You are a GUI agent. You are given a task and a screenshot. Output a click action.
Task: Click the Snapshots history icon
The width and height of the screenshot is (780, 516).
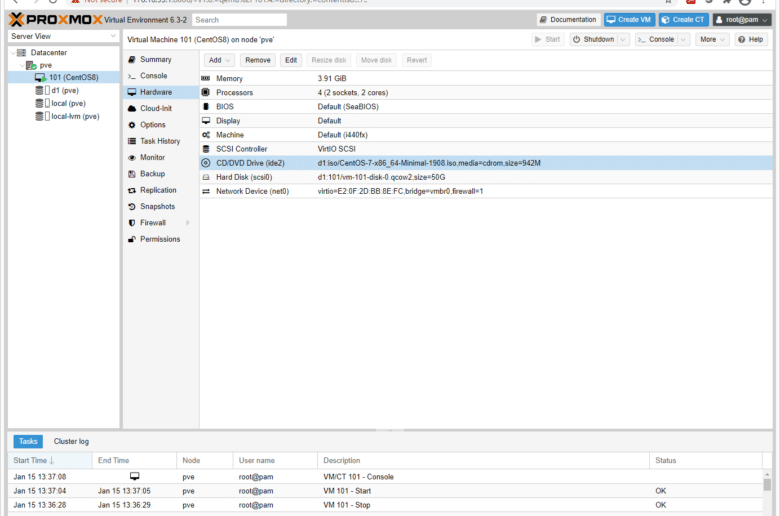tap(132, 206)
